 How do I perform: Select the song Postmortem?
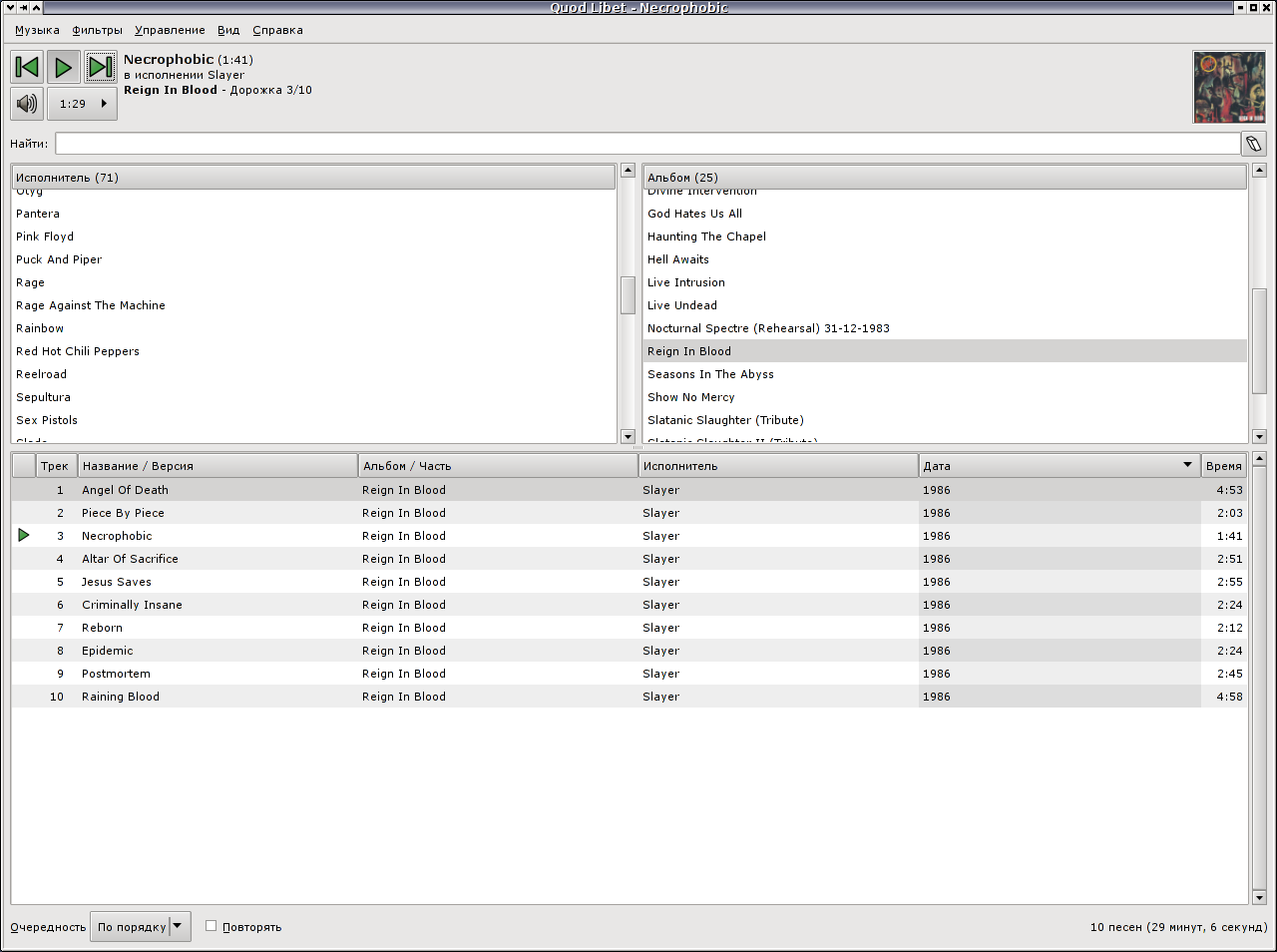[630, 674]
